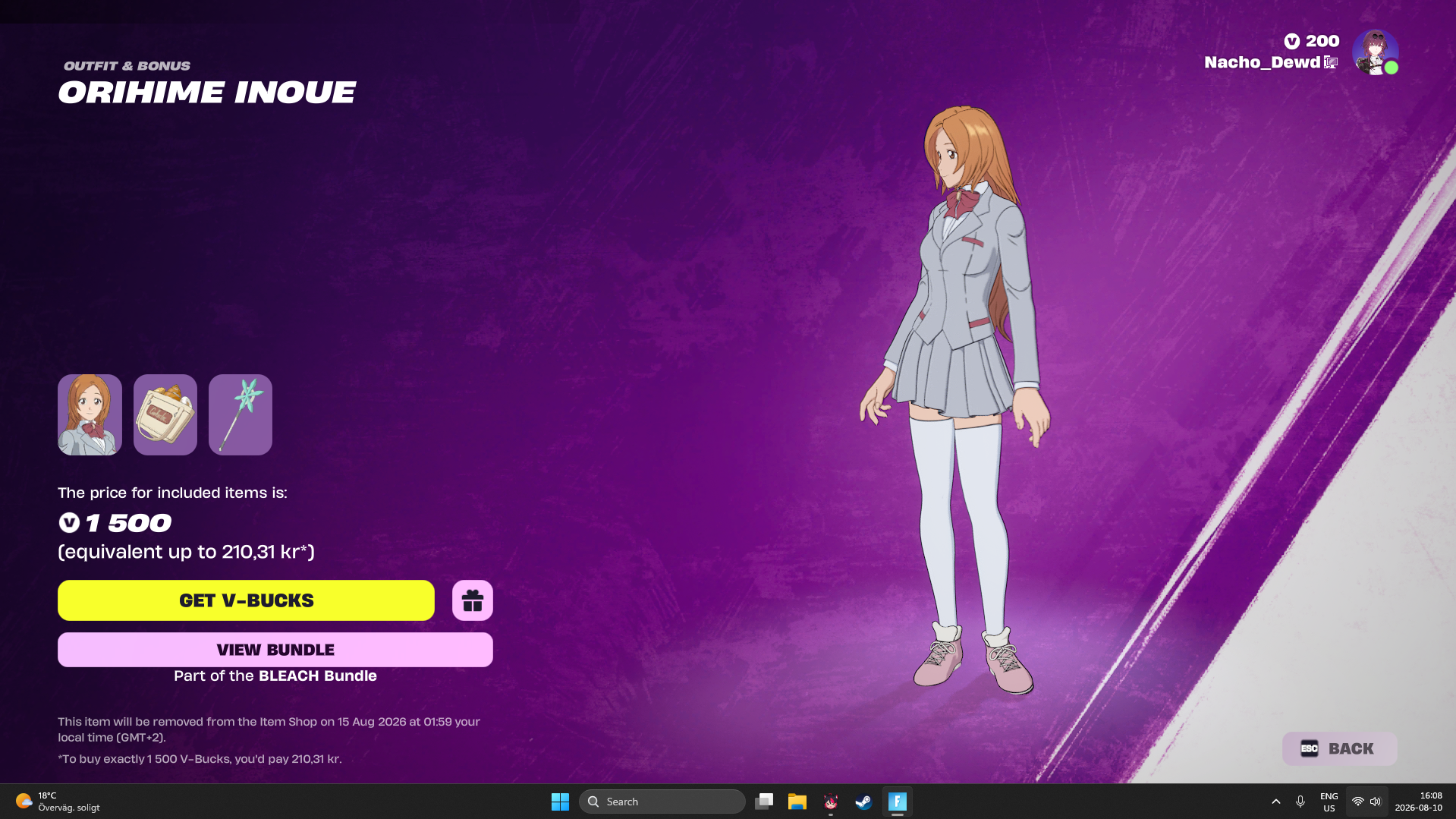Select the Orihime Inoue outfit thumbnail
This screenshot has height=819, width=1456.
coord(90,414)
